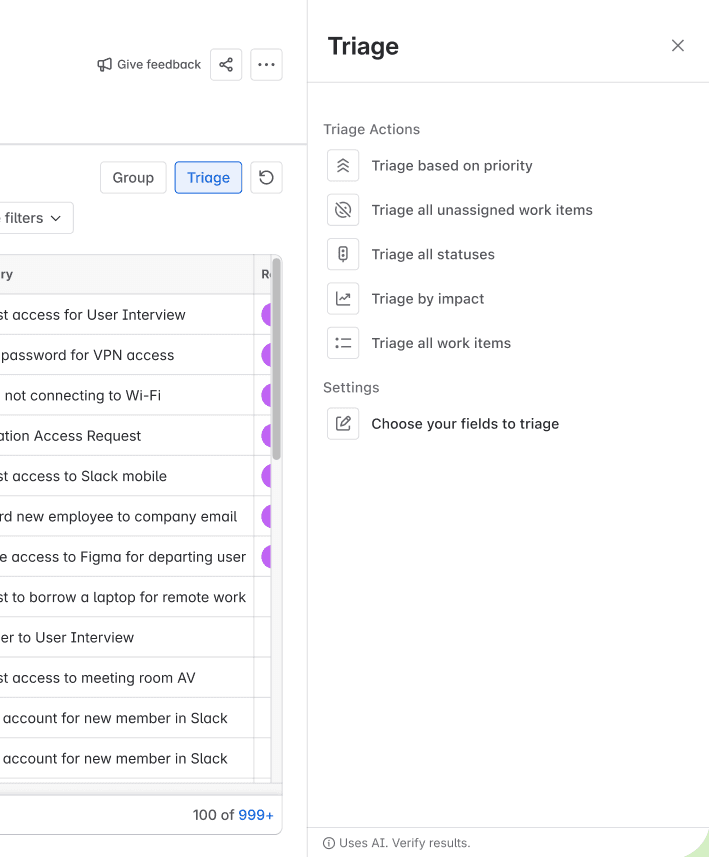The image size is (709, 857).
Task: Click the Group button
Action: pos(133,178)
